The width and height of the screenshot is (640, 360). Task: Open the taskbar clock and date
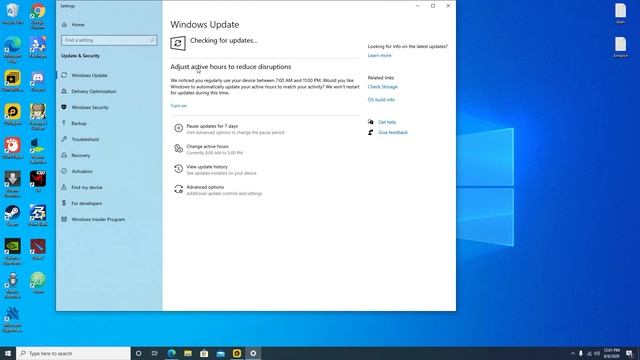tap(611, 353)
